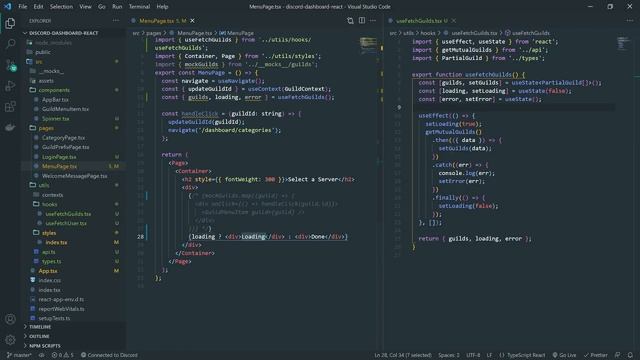Viewport: 640px width, 360px height.
Task: Open WelcomeMessagePage.tsx in explorer
Action: 74,176
